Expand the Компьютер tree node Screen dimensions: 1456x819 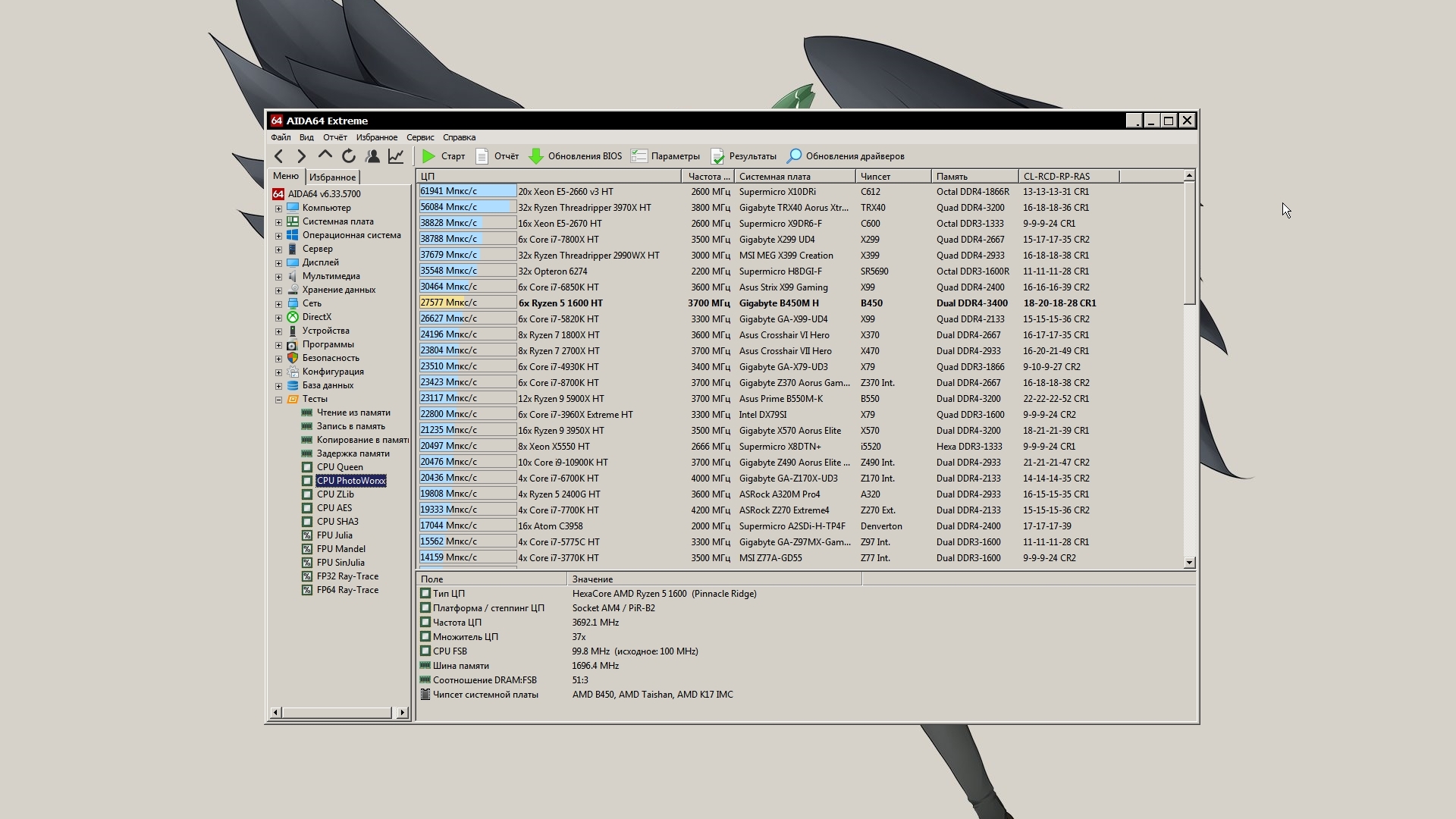point(278,208)
